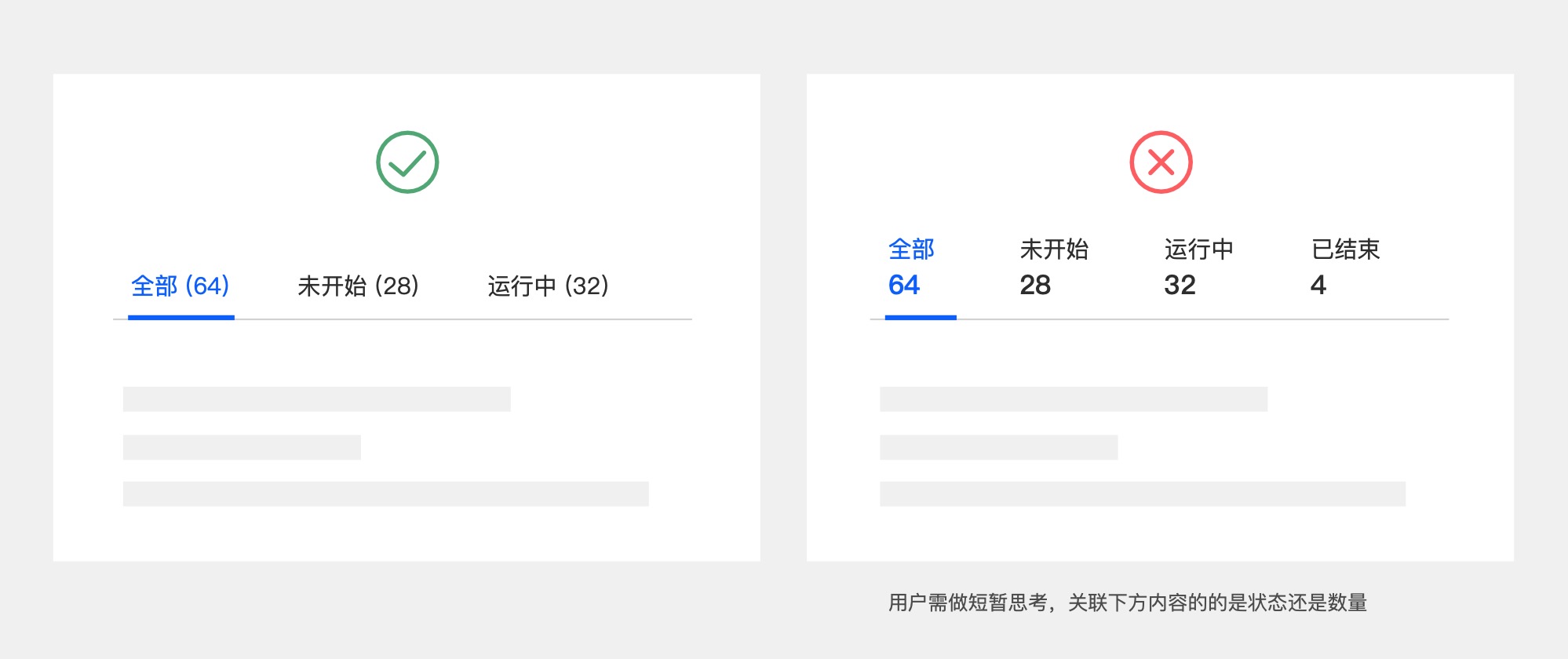1568x659 pixels.
Task: Click the number 4 under 已结束
Action: (1319, 286)
